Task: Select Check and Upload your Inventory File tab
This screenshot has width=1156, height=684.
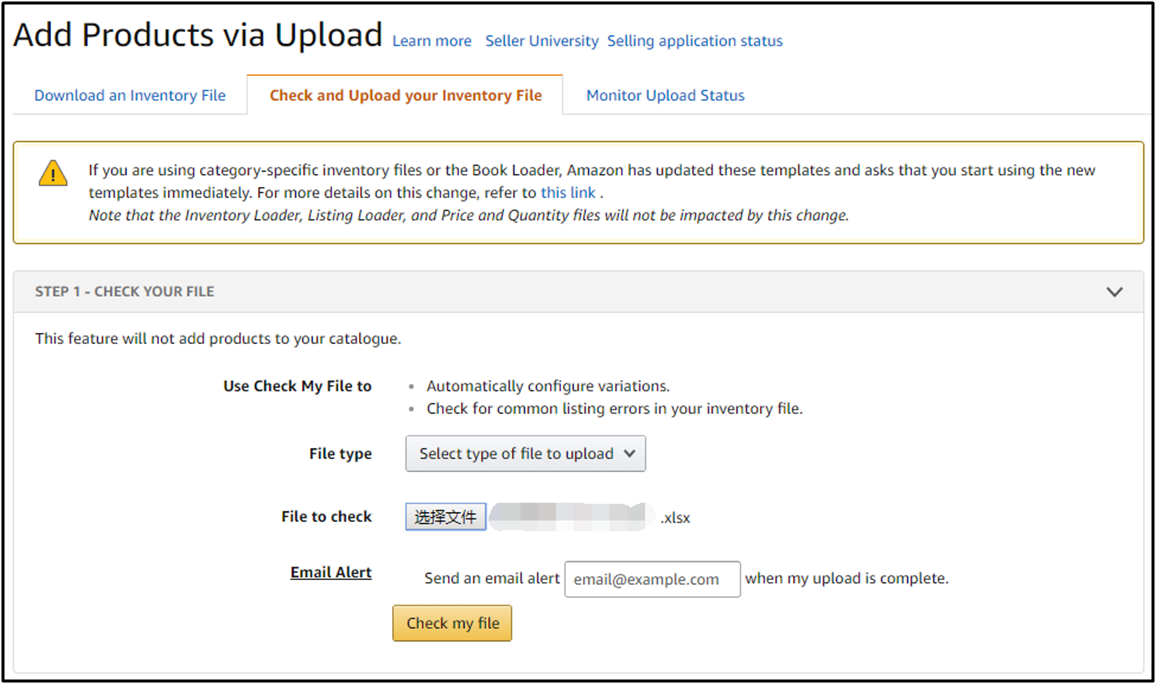Action: pyautogui.click(x=405, y=96)
